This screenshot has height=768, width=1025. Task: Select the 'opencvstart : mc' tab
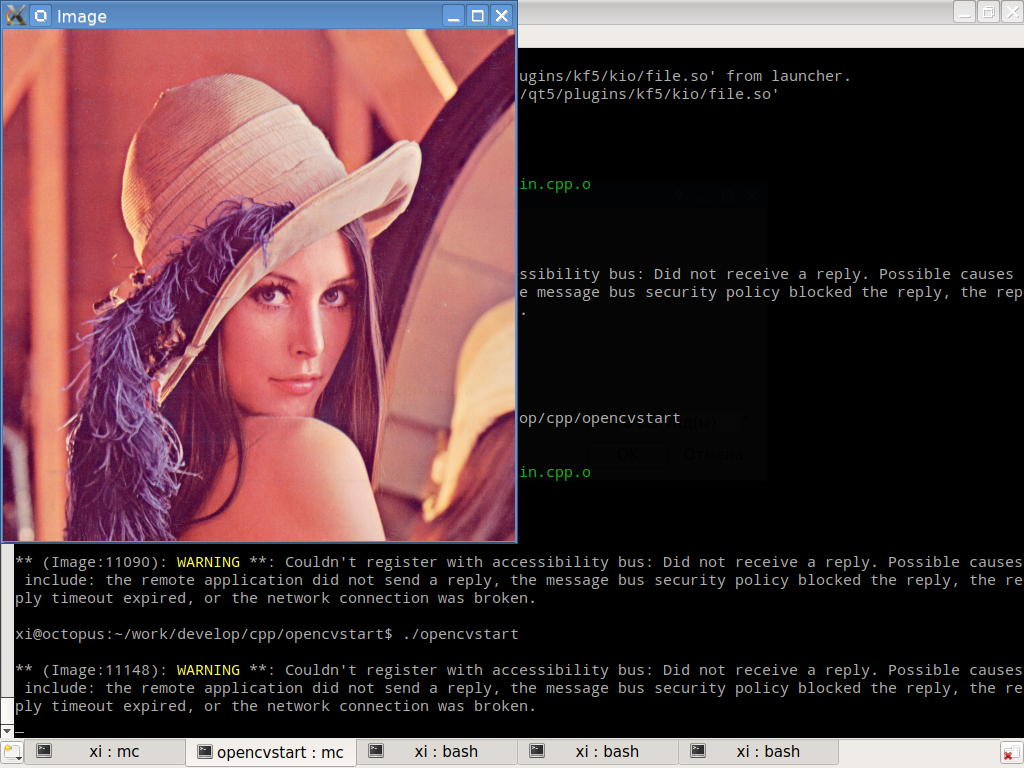[x=271, y=752]
